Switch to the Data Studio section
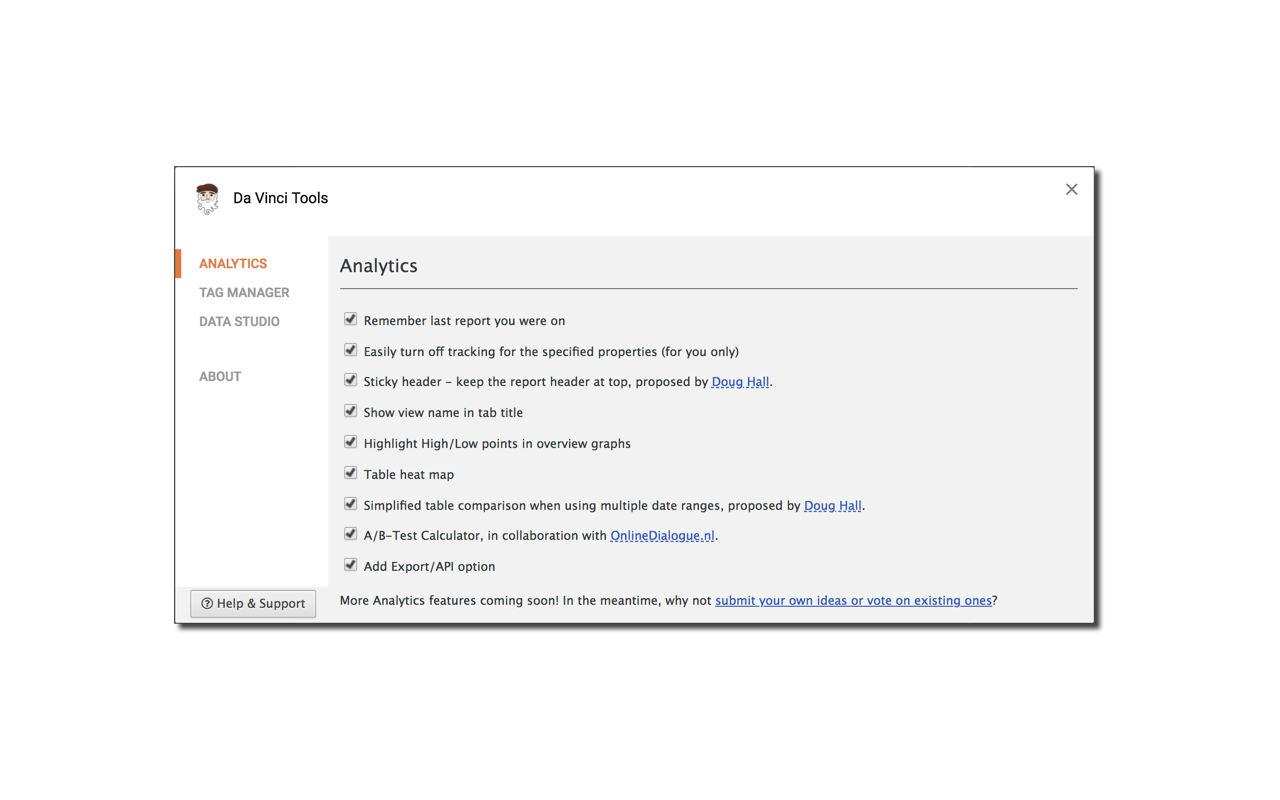 [x=239, y=321]
